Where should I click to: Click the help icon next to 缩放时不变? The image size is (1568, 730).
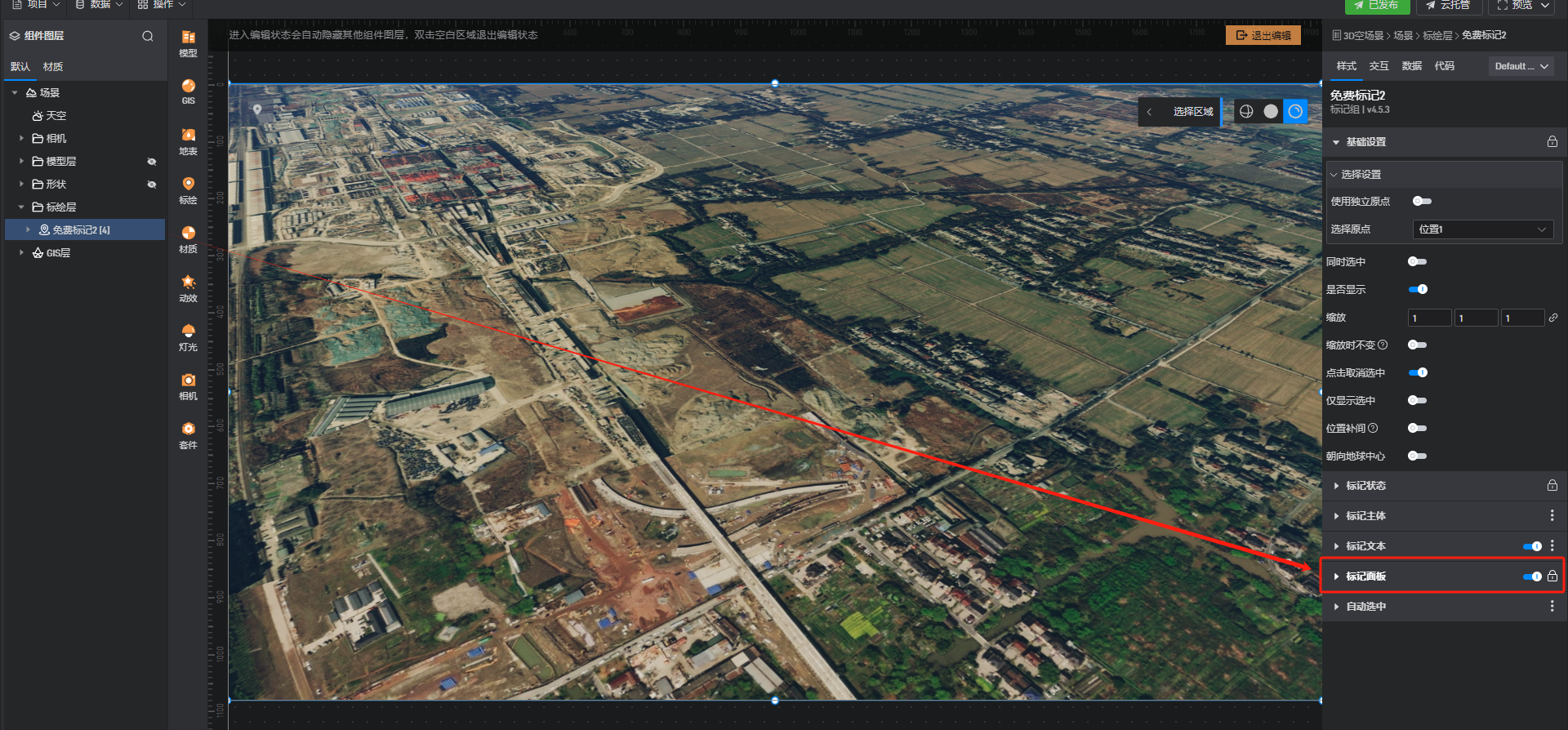click(x=1383, y=345)
